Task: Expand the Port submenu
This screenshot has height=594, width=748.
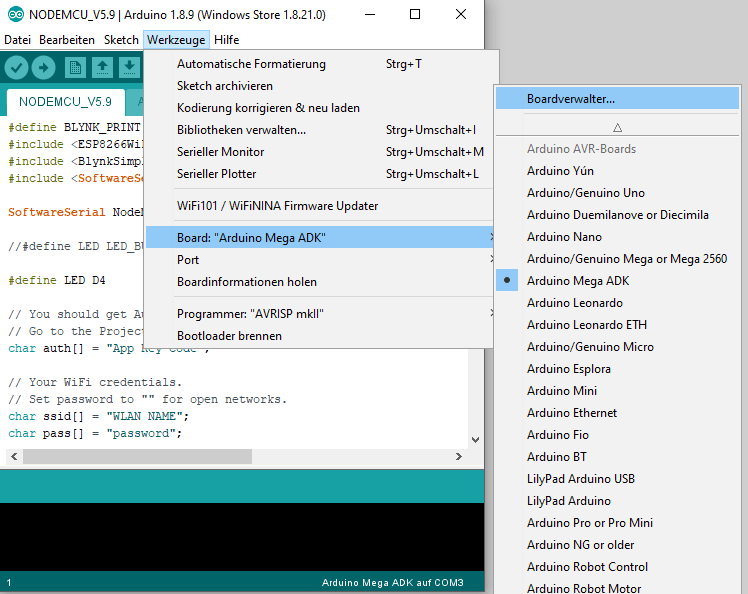Action: coord(319,260)
